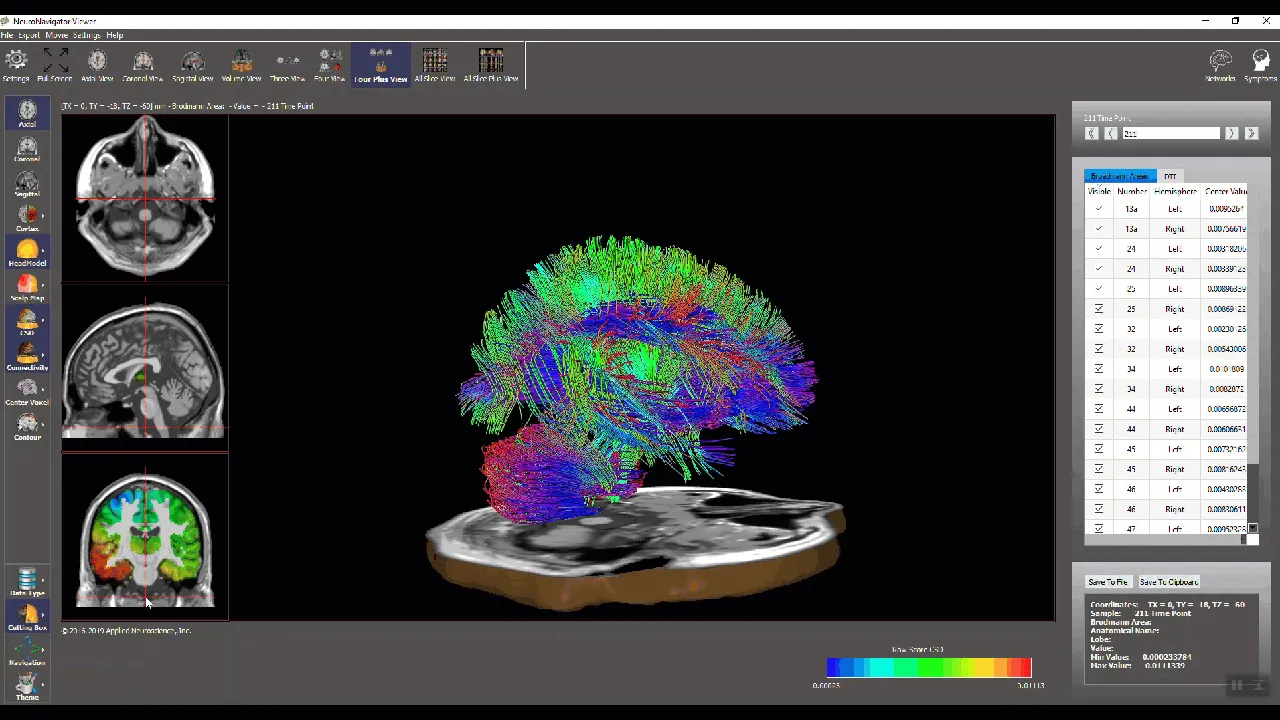The image size is (1280, 720).
Task: Open the Export menu
Action: point(29,35)
